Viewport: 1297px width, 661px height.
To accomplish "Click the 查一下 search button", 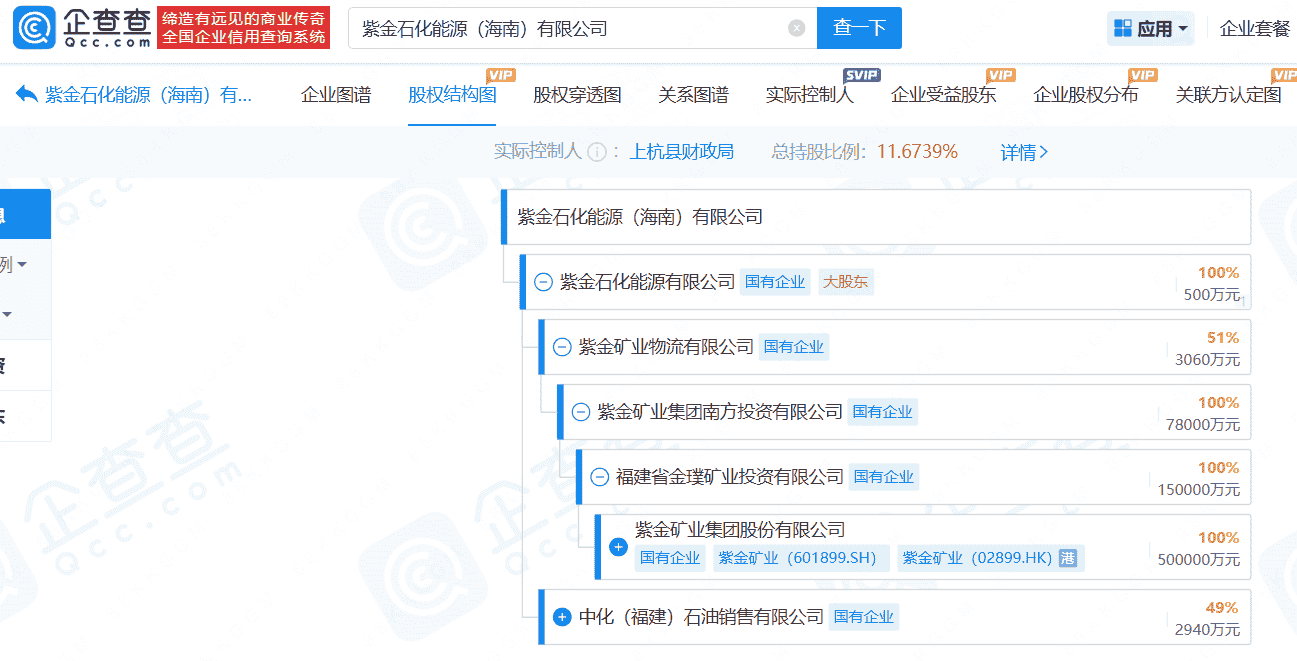I will coord(859,28).
